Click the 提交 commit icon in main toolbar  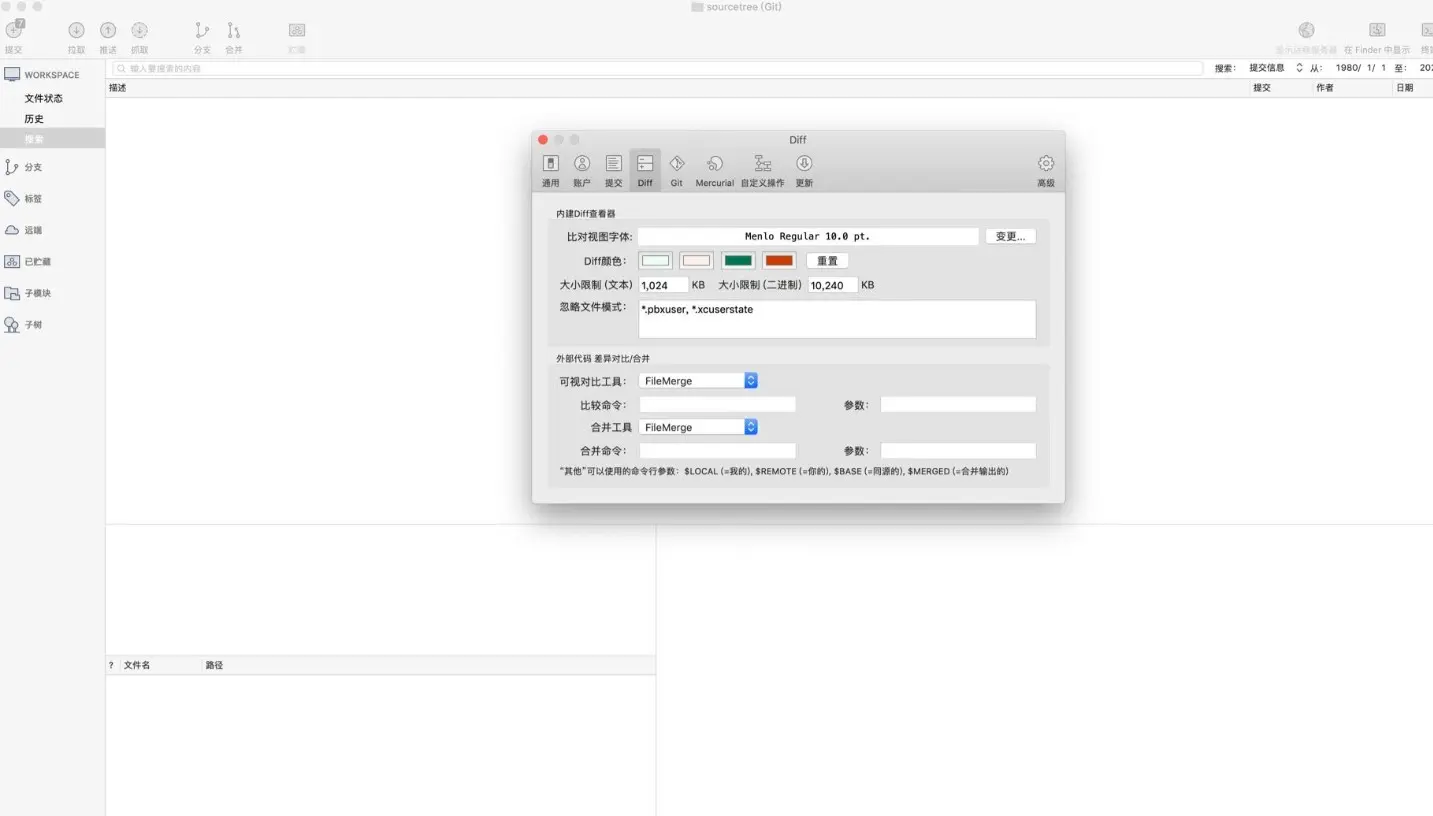click(14, 30)
